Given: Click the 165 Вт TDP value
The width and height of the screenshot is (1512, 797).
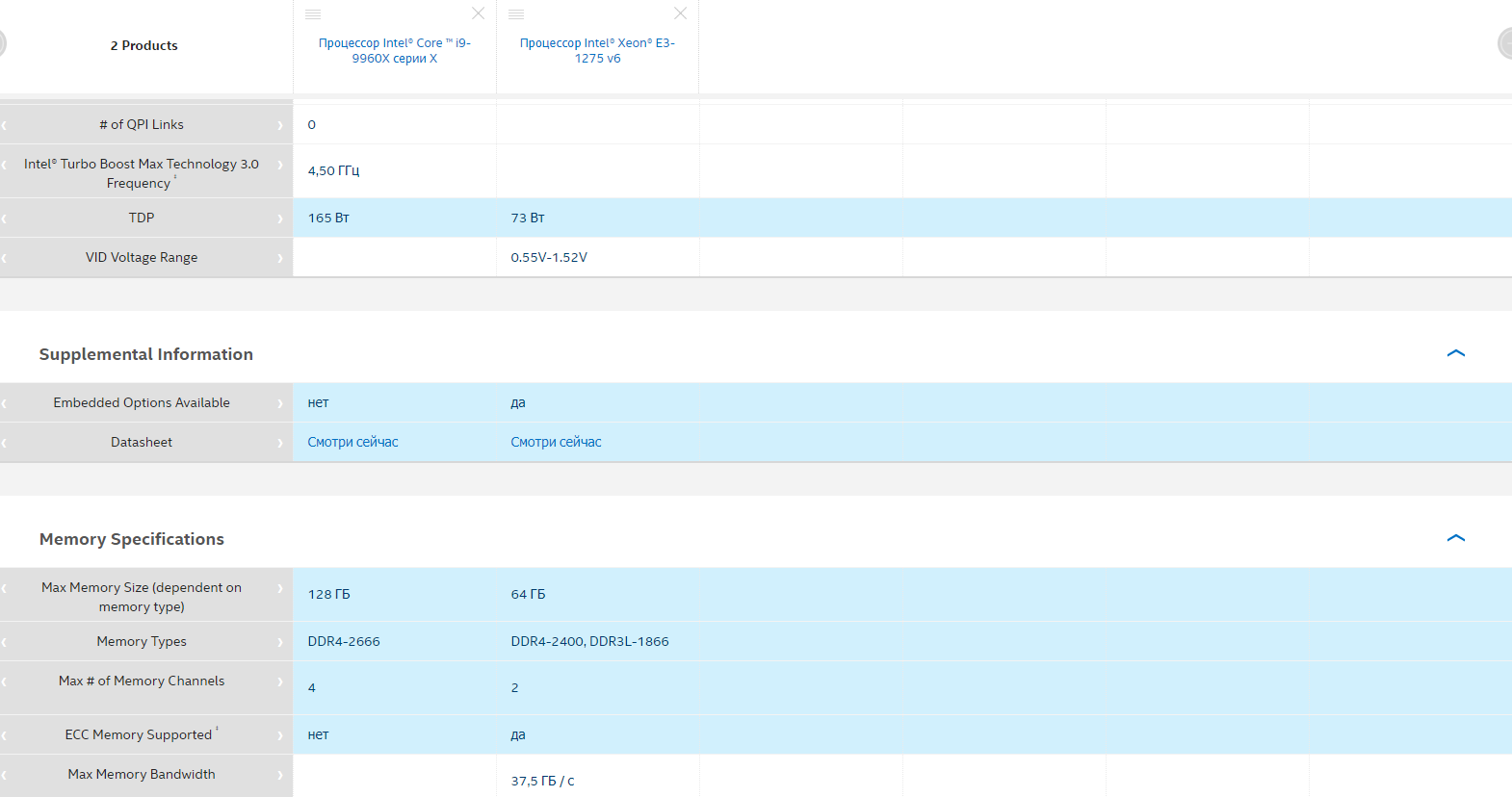Looking at the screenshot, I should click(x=328, y=218).
